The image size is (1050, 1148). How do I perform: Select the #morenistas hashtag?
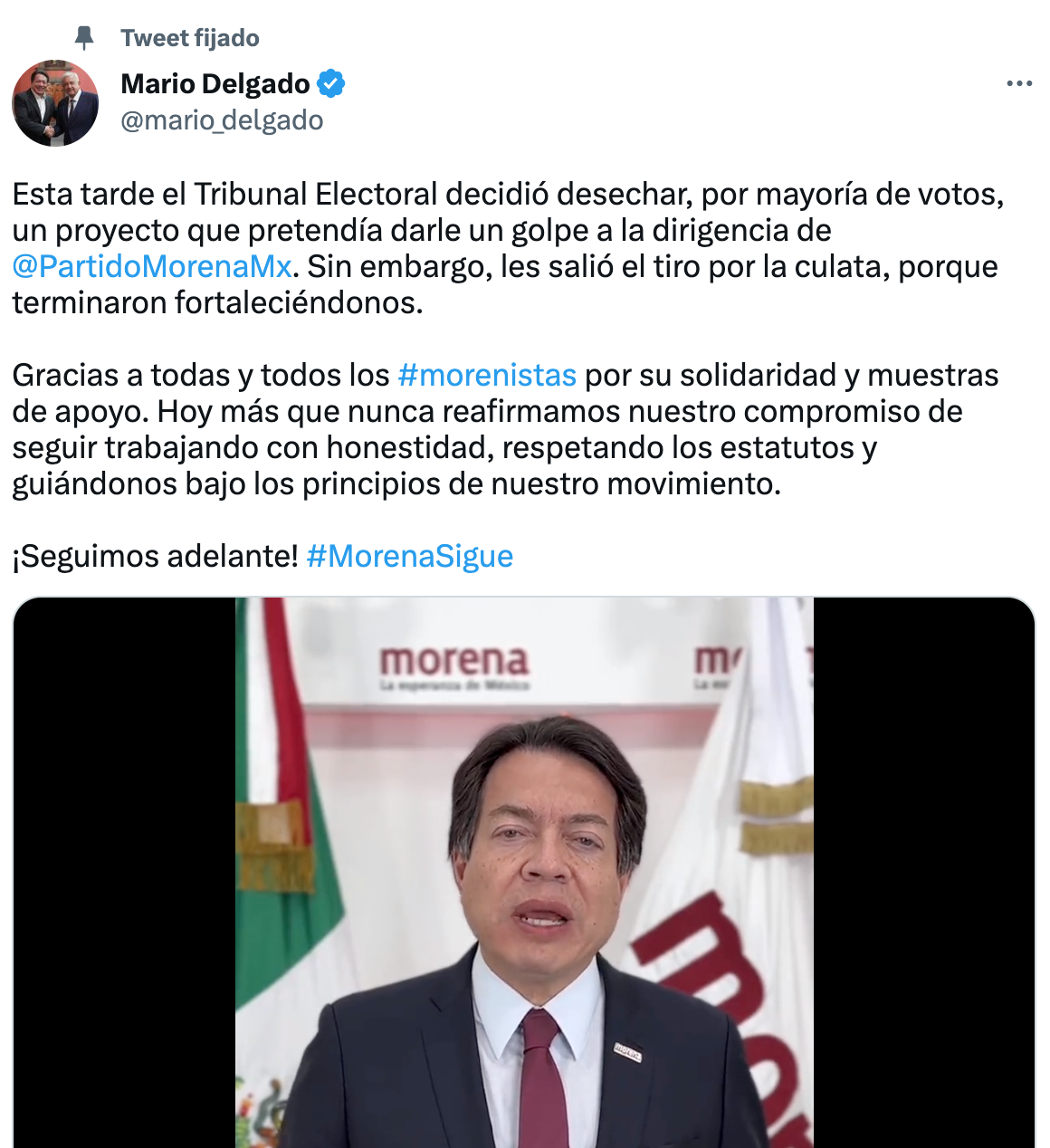click(487, 375)
